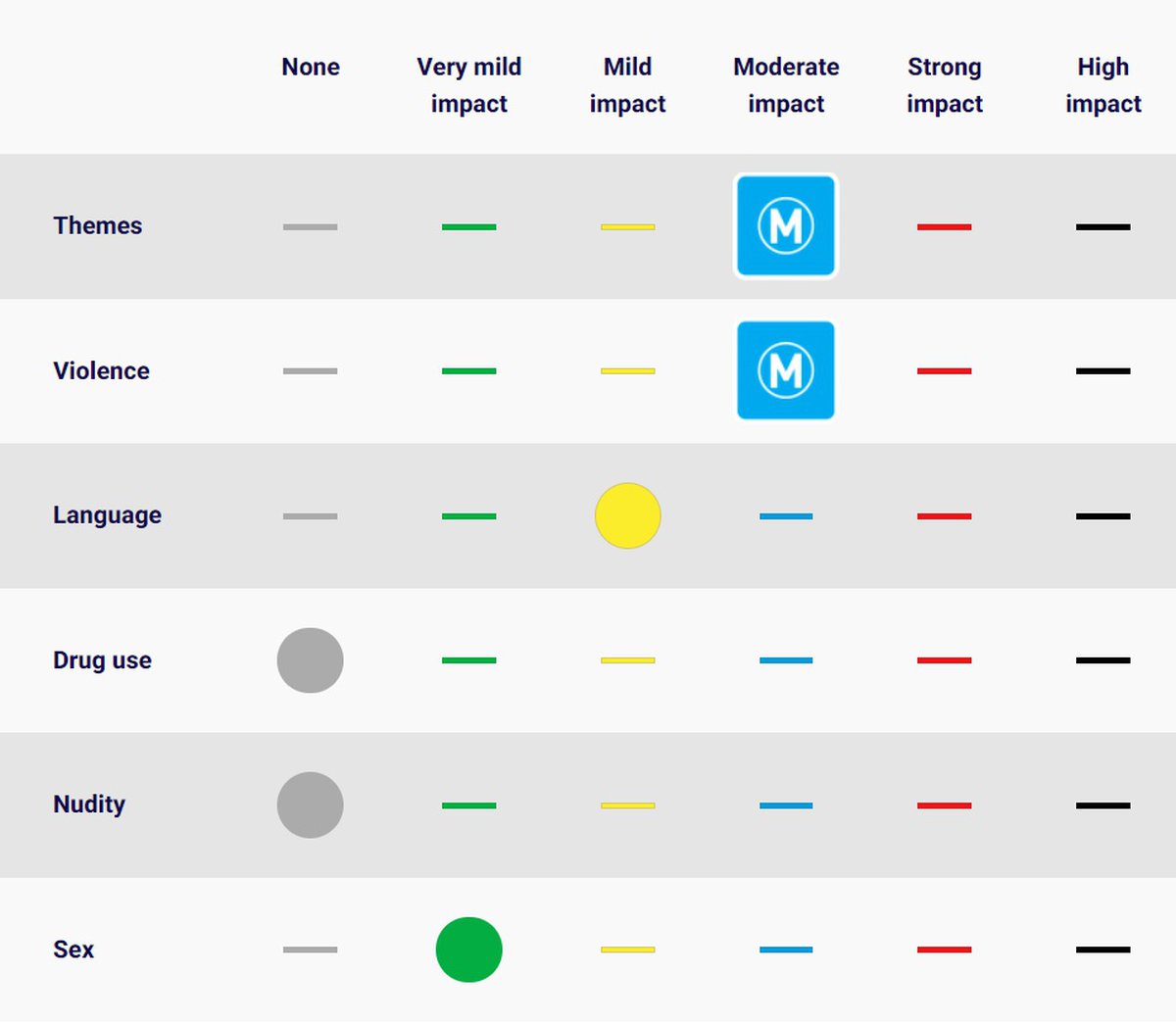
Task: Click black High impact dash in Violence row
Action: pos(1103,371)
